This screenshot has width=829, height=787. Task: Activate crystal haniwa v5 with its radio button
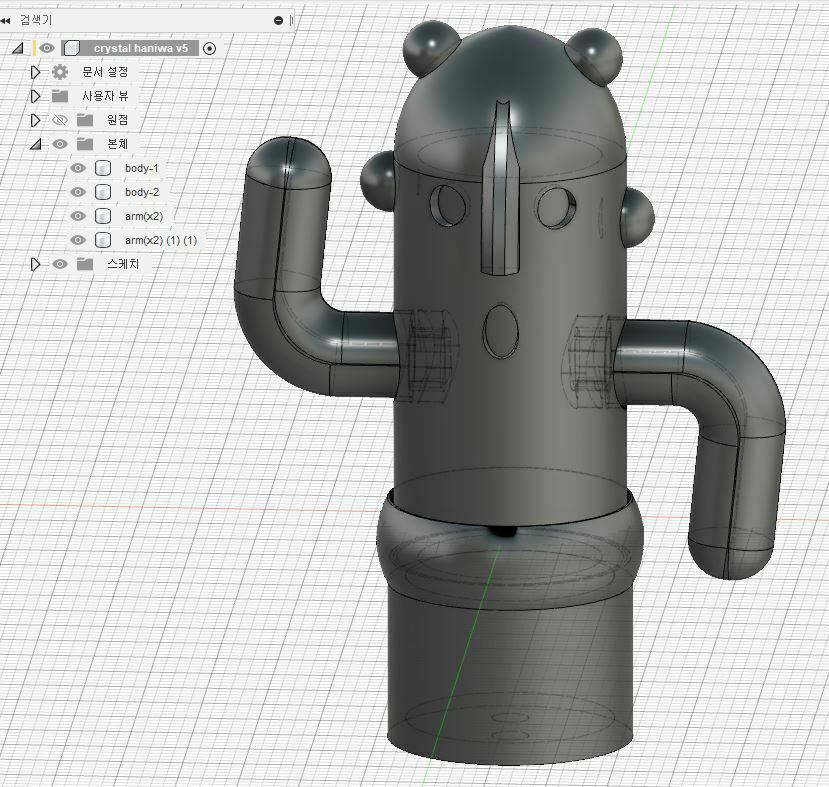pos(208,48)
